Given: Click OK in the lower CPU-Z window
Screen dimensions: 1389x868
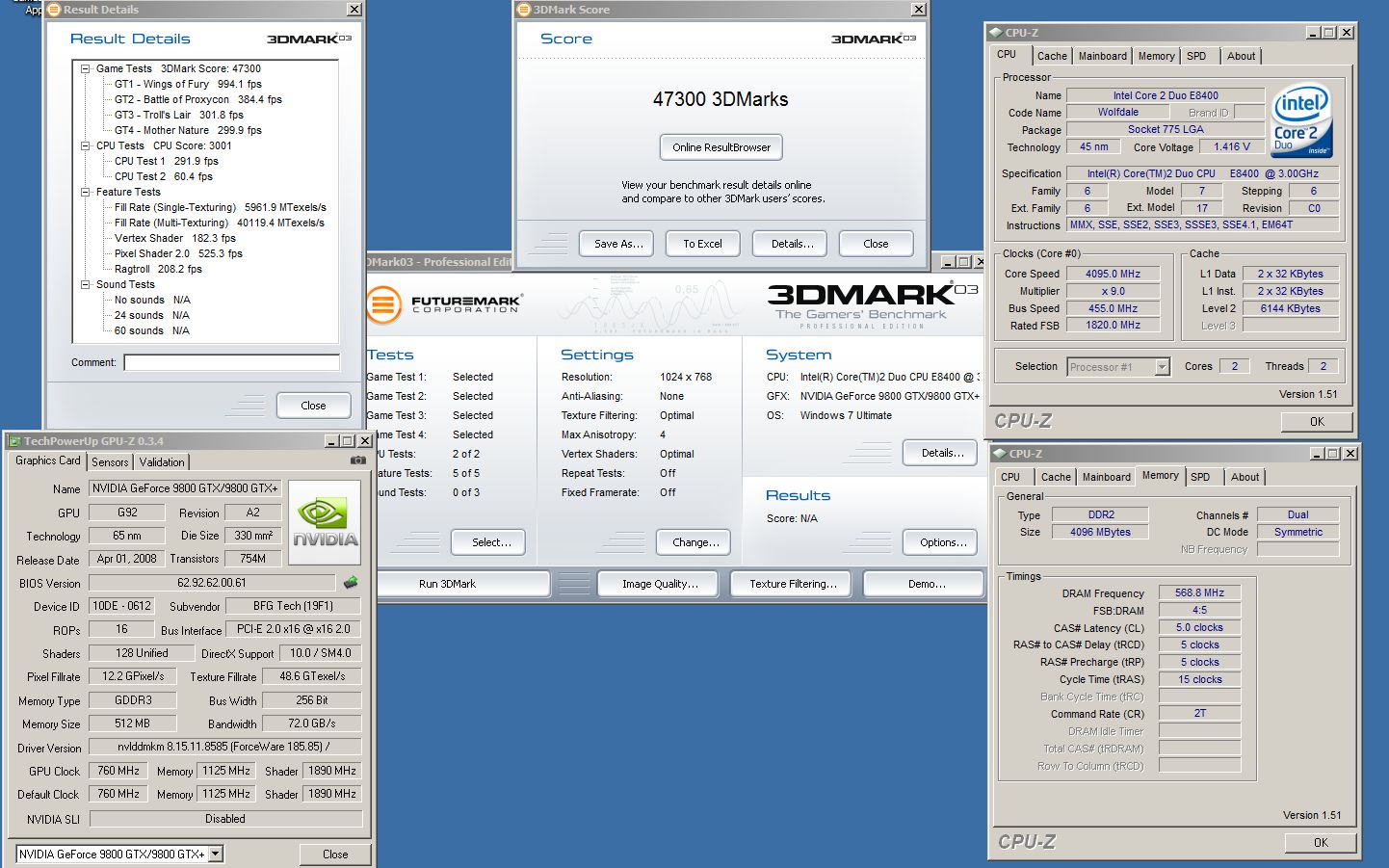Looking at the screenshot, I should (x=1321, y=843).
